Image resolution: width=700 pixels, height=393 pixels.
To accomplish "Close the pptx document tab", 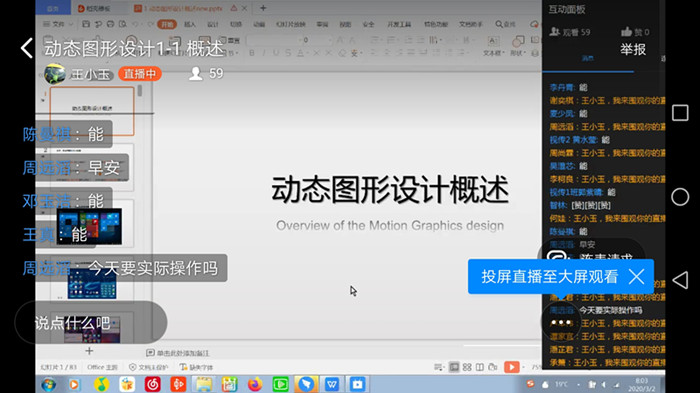I will click(x=245, y=8).
